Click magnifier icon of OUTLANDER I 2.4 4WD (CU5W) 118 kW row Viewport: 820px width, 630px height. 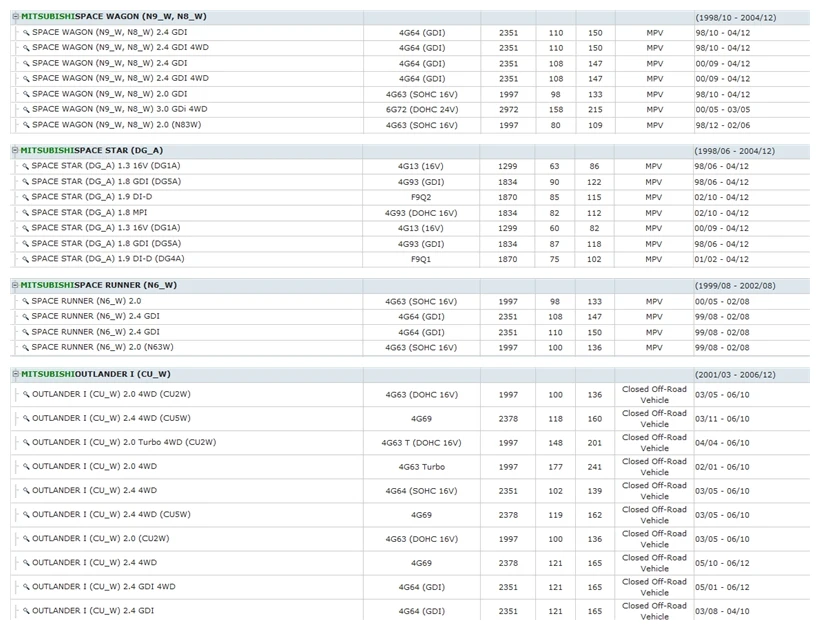pyautogui.click(x=26, y=419)
